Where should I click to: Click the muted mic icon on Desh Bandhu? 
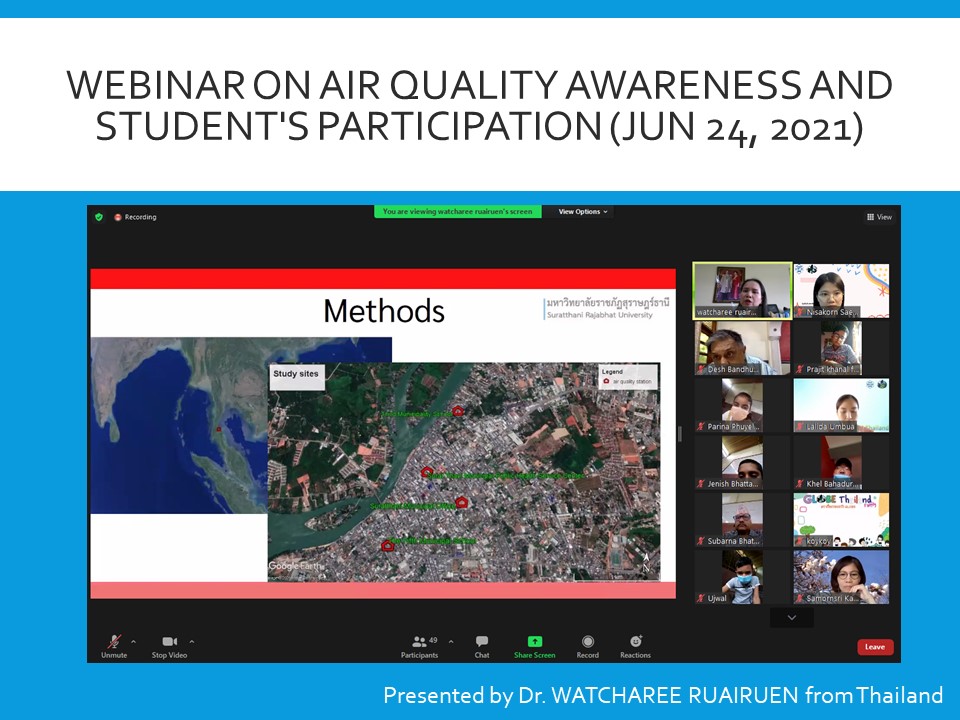tap(701, 370)
